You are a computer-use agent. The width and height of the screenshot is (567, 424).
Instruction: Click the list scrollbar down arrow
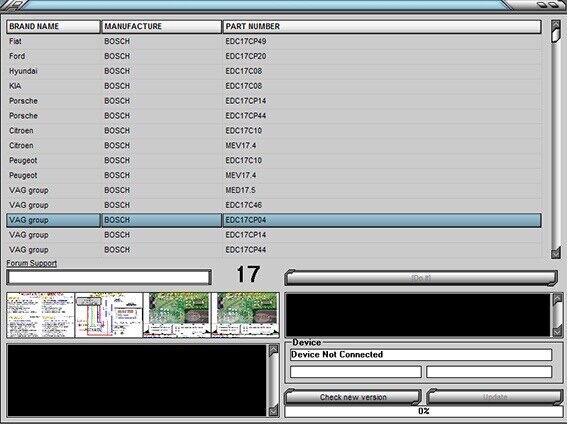point(556,252)
